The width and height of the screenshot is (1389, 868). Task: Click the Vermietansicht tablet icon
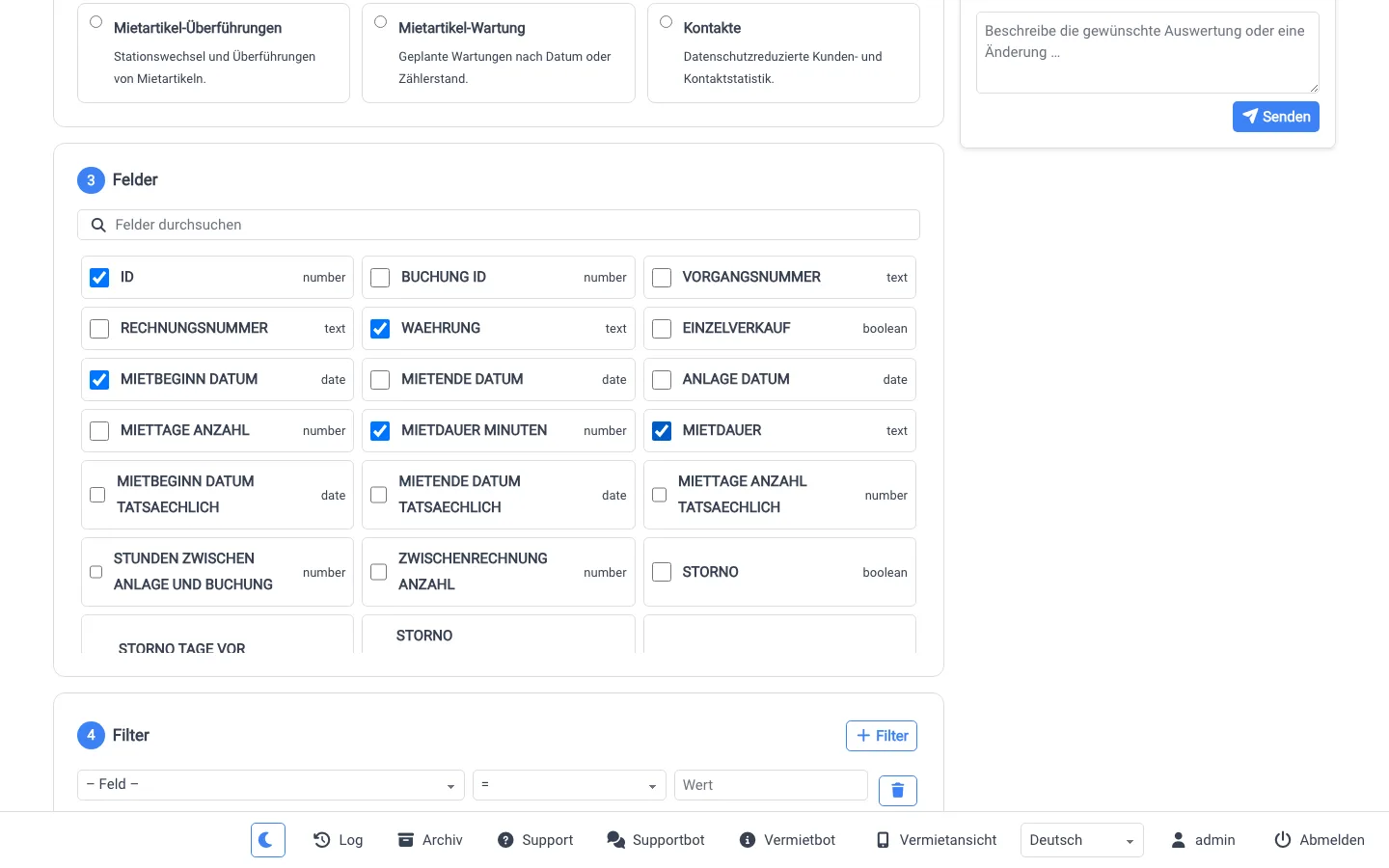point(883,840)
